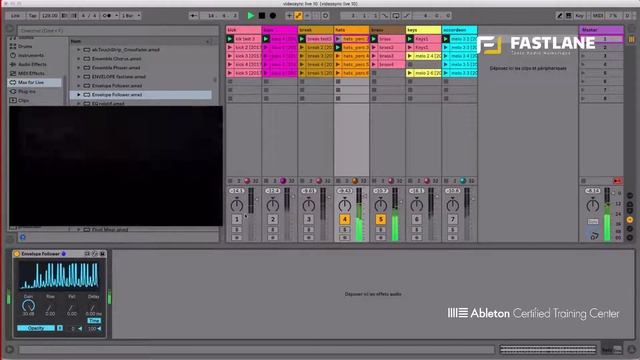The image size is (640, 360).
Task: Click the browser search field
Action: pos(118,31)
